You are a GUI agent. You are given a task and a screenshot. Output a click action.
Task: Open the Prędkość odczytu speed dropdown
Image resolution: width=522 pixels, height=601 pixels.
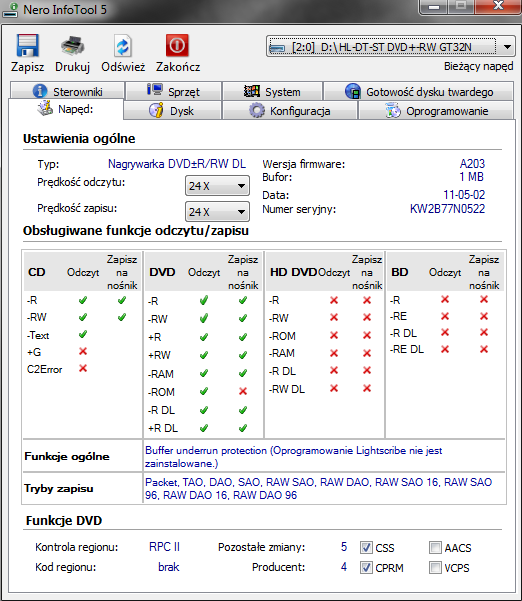(217, 186)
